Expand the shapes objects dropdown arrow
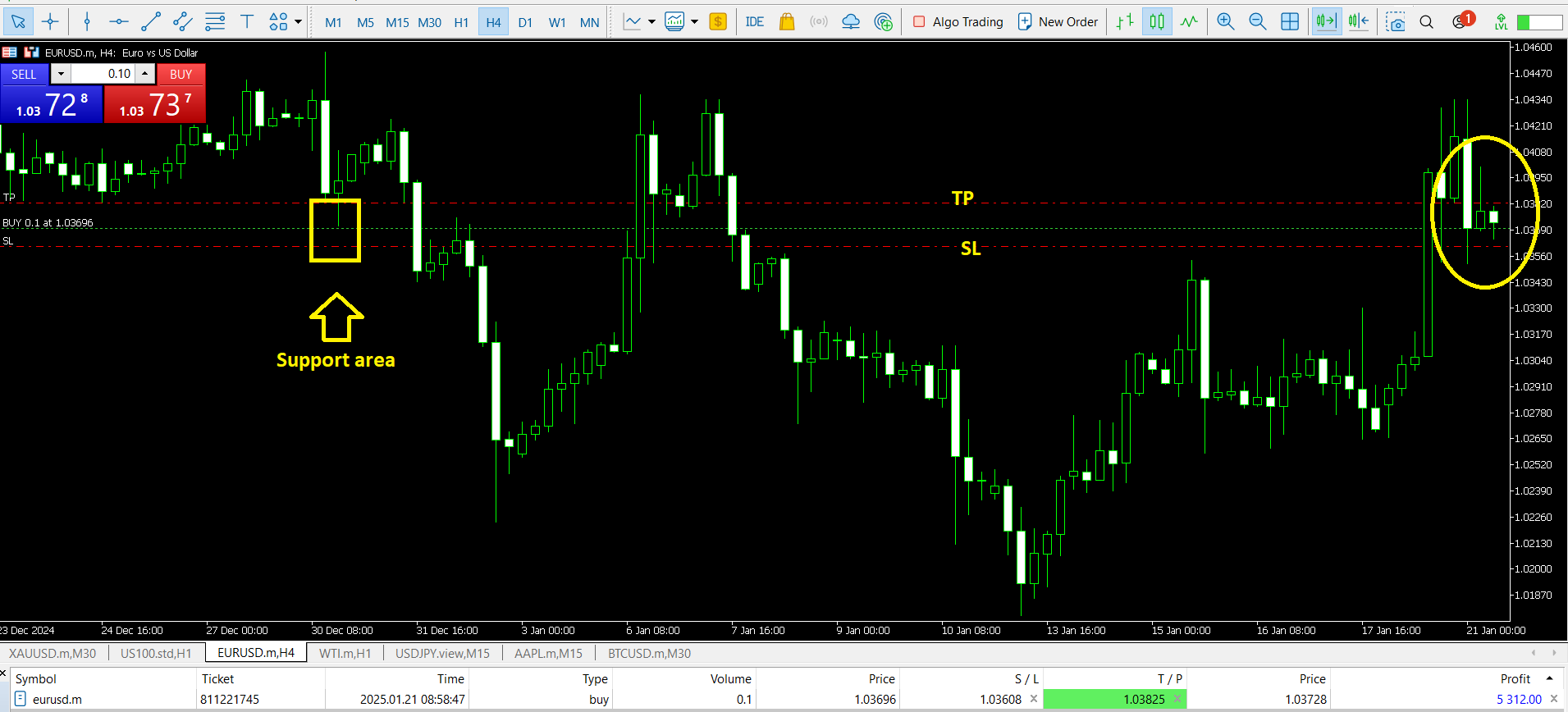This screenshot has width=1568, height=712. click(298, 22)
